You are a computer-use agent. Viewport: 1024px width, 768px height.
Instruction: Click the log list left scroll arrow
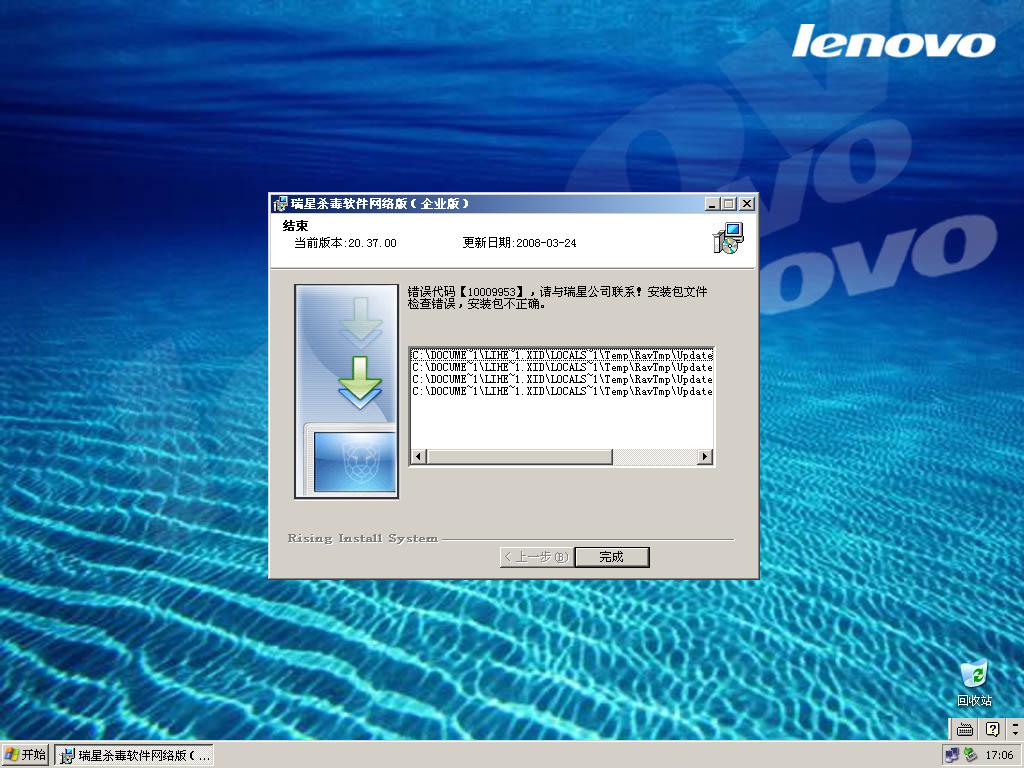coord(419,456)
